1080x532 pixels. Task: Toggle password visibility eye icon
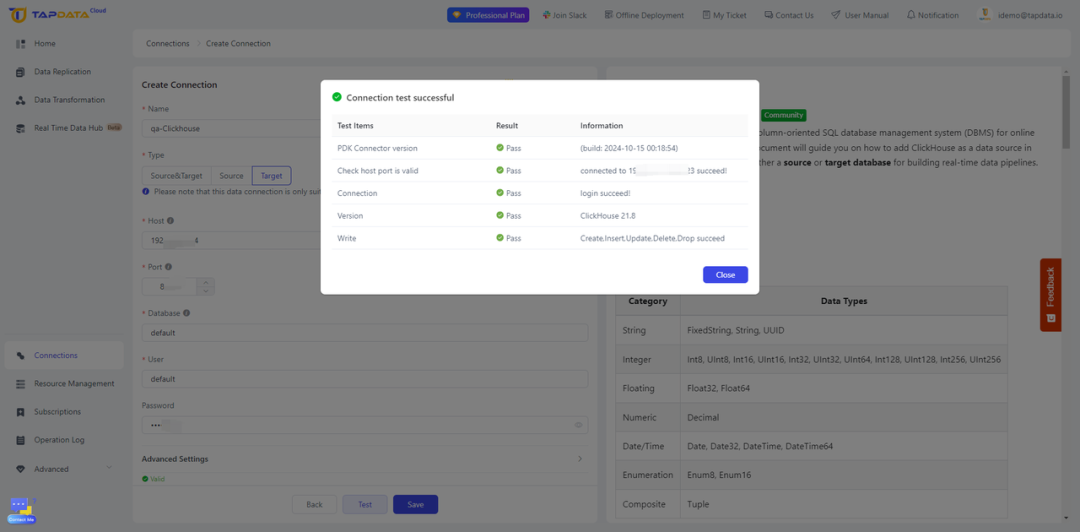coord(579,424)
